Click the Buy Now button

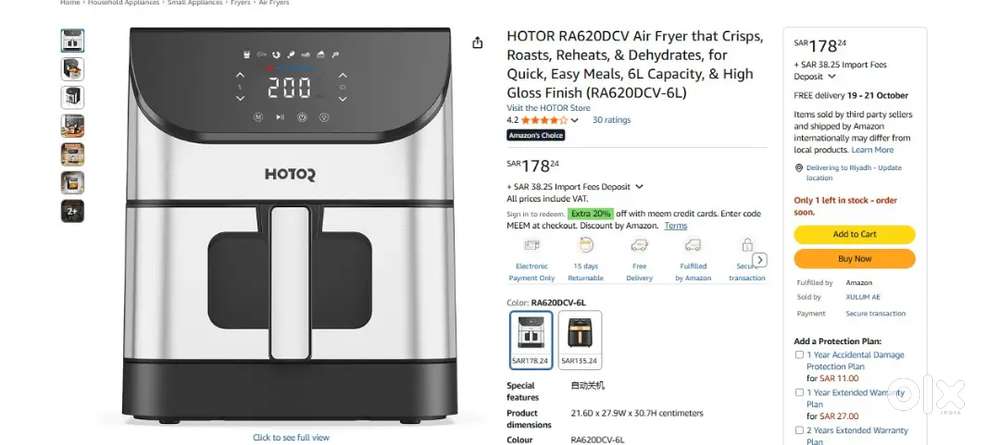(x=855, y=259)
